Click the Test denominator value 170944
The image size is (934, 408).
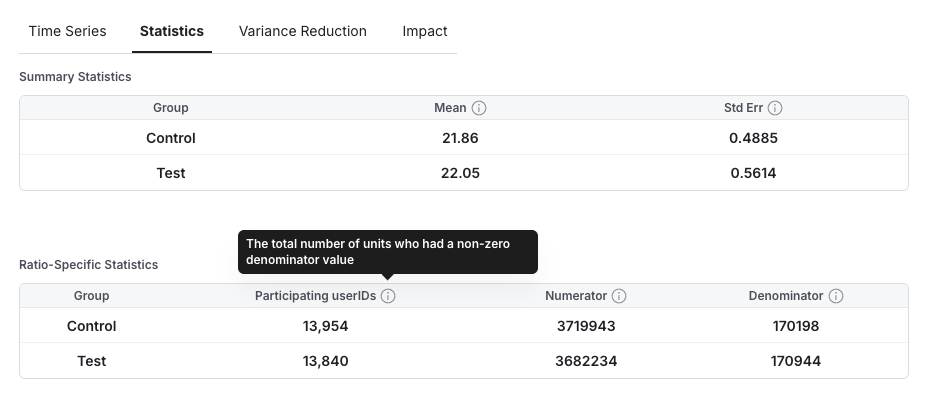[796, 361]
